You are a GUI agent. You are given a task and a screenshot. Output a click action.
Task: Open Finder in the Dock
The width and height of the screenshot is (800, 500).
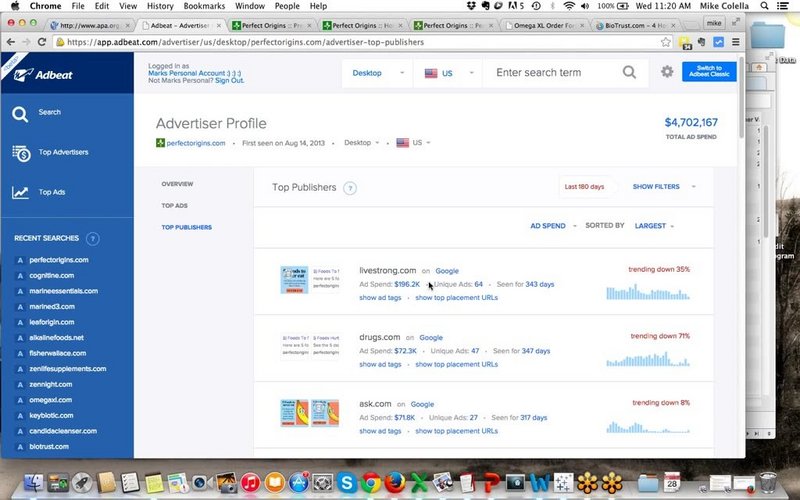[34, 482]
